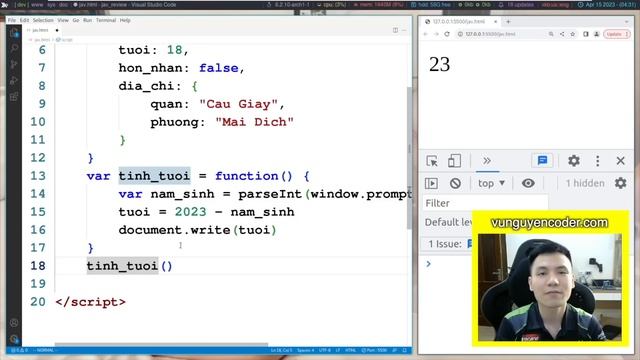Open Edit menu in VS Code
Viewport: 640px width, 360px height.
[x=24, y=20]
